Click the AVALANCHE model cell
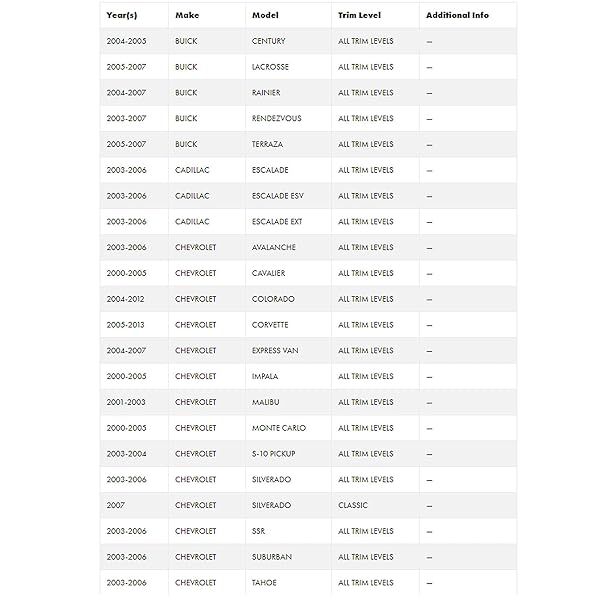 [273, 248]
